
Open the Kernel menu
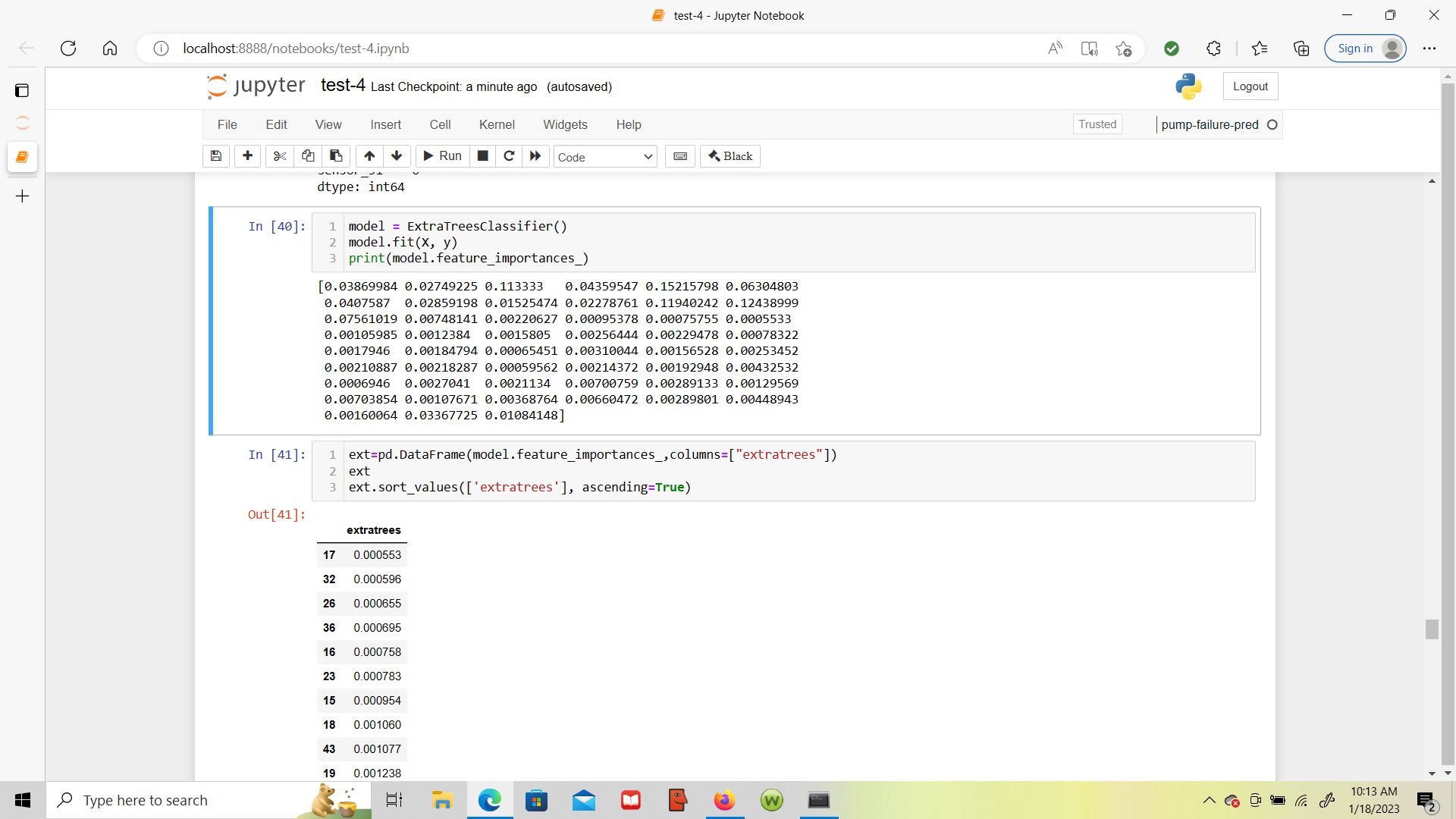click(497, 124)
